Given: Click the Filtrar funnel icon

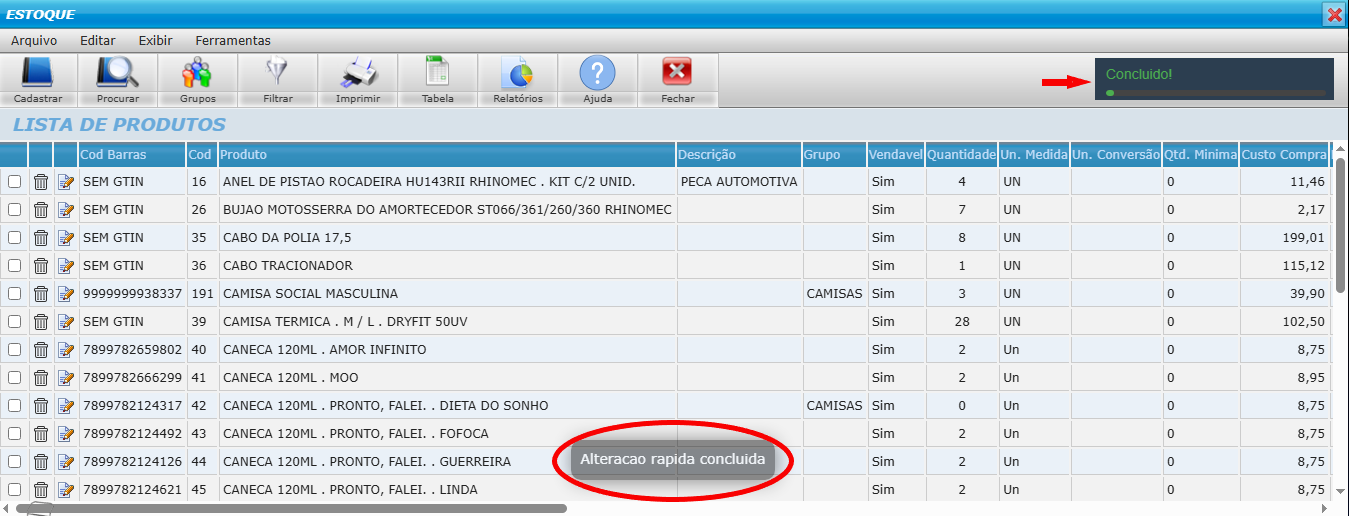Looking at the screenshot, I should point(277,73).
